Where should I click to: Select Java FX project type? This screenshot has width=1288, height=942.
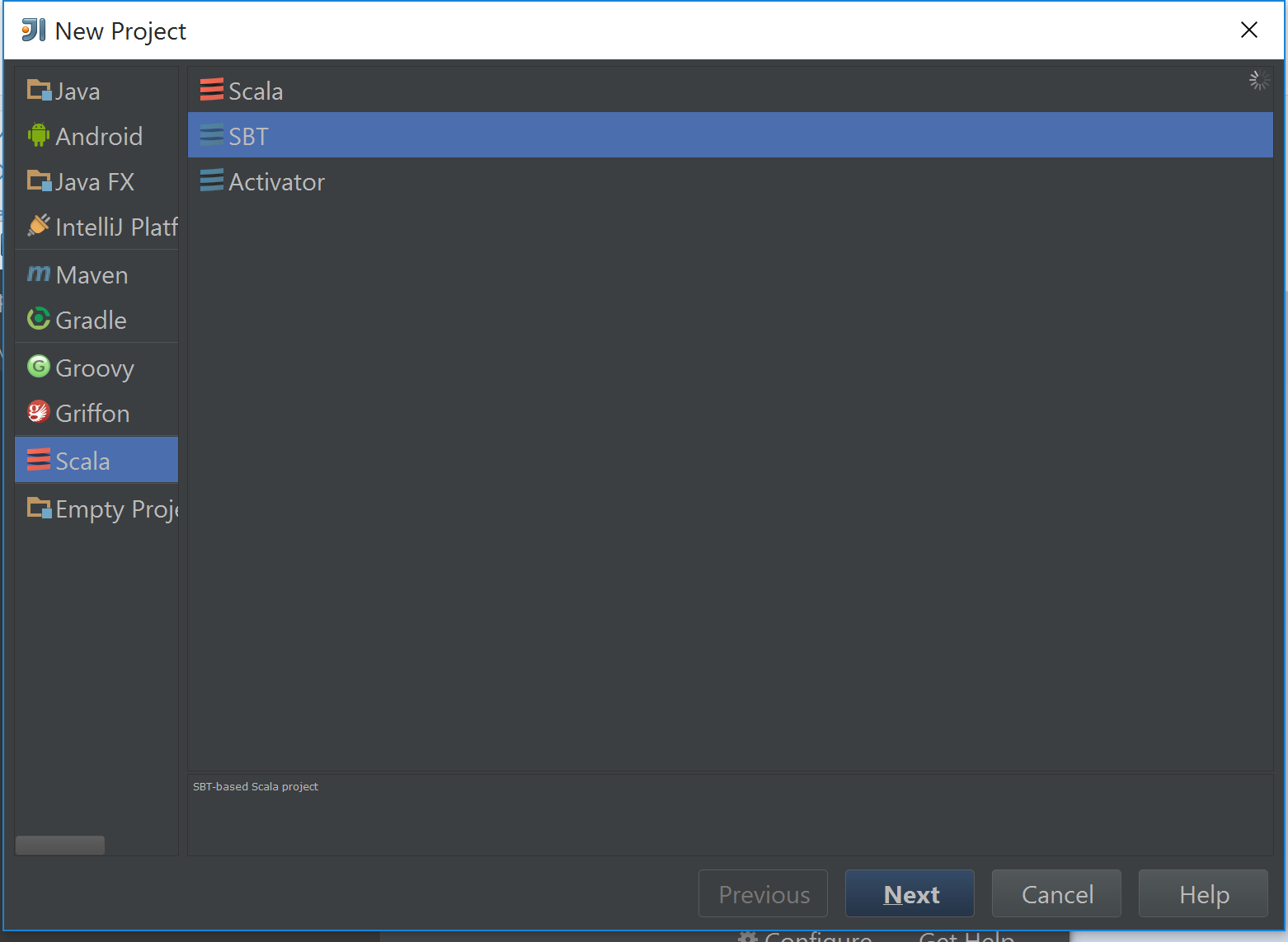96,181
